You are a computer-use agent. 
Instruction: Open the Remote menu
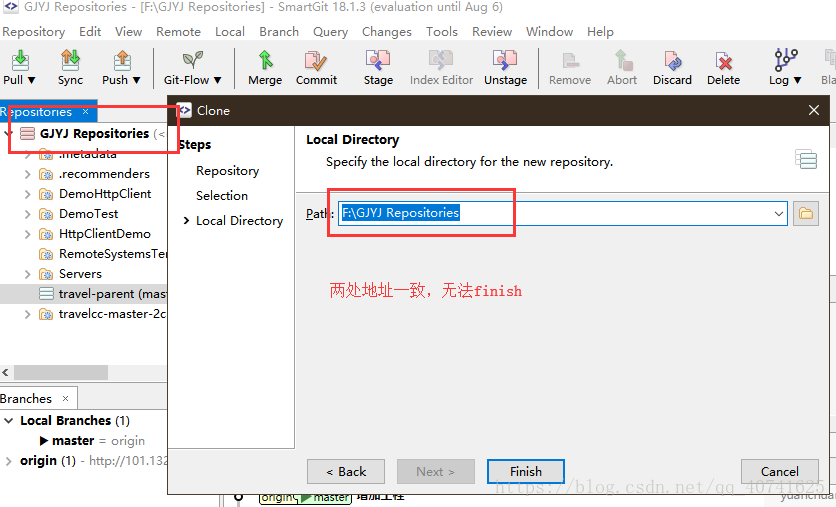click(178, 32)
